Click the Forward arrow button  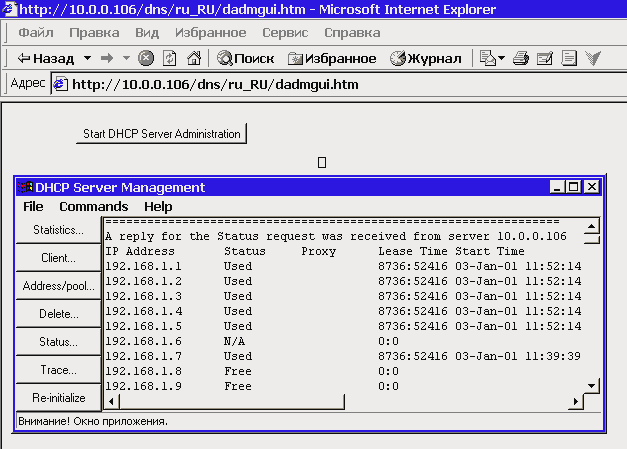pos(107,58)
